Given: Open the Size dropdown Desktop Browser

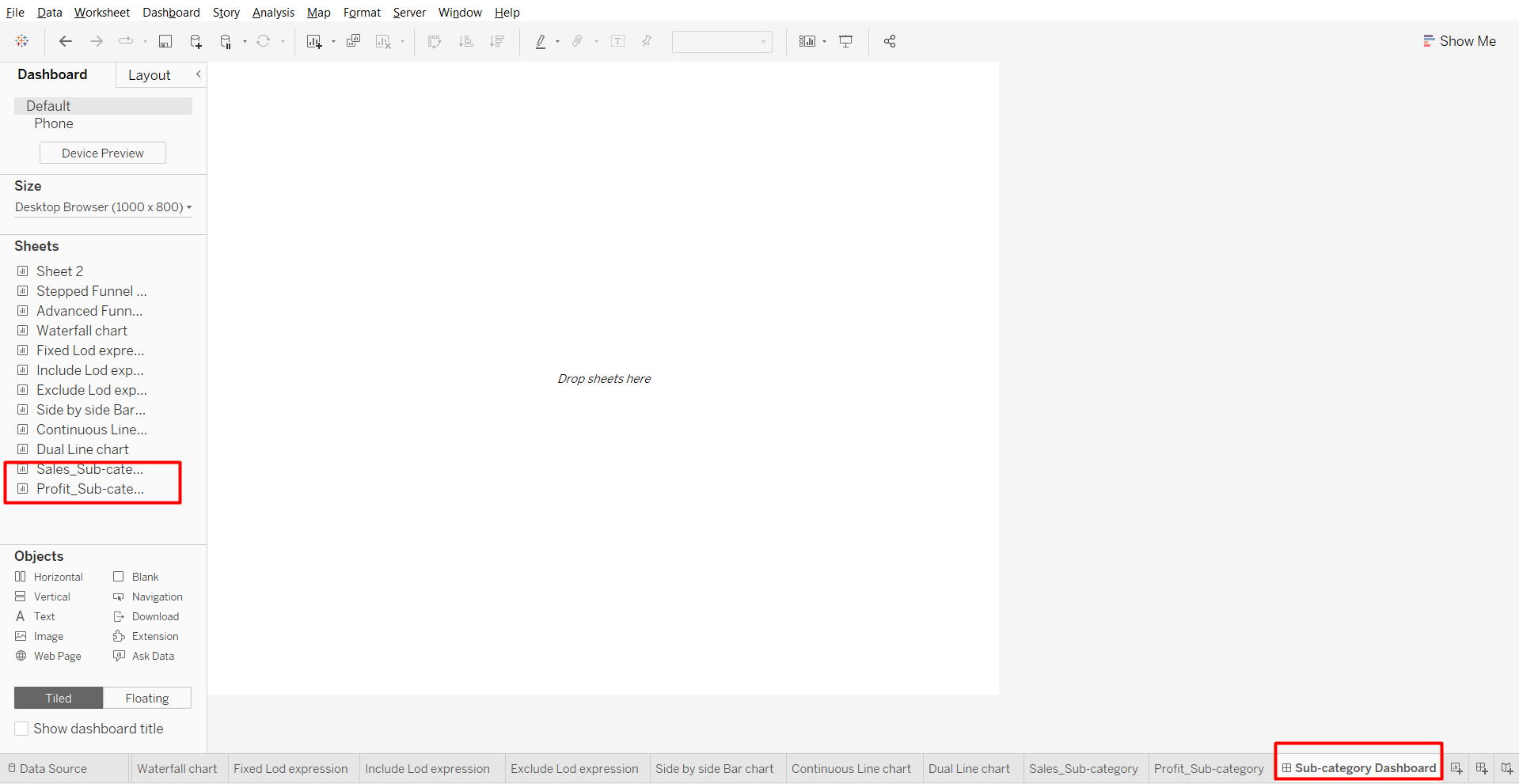Looking at the screenshot, I should [103, 207].
